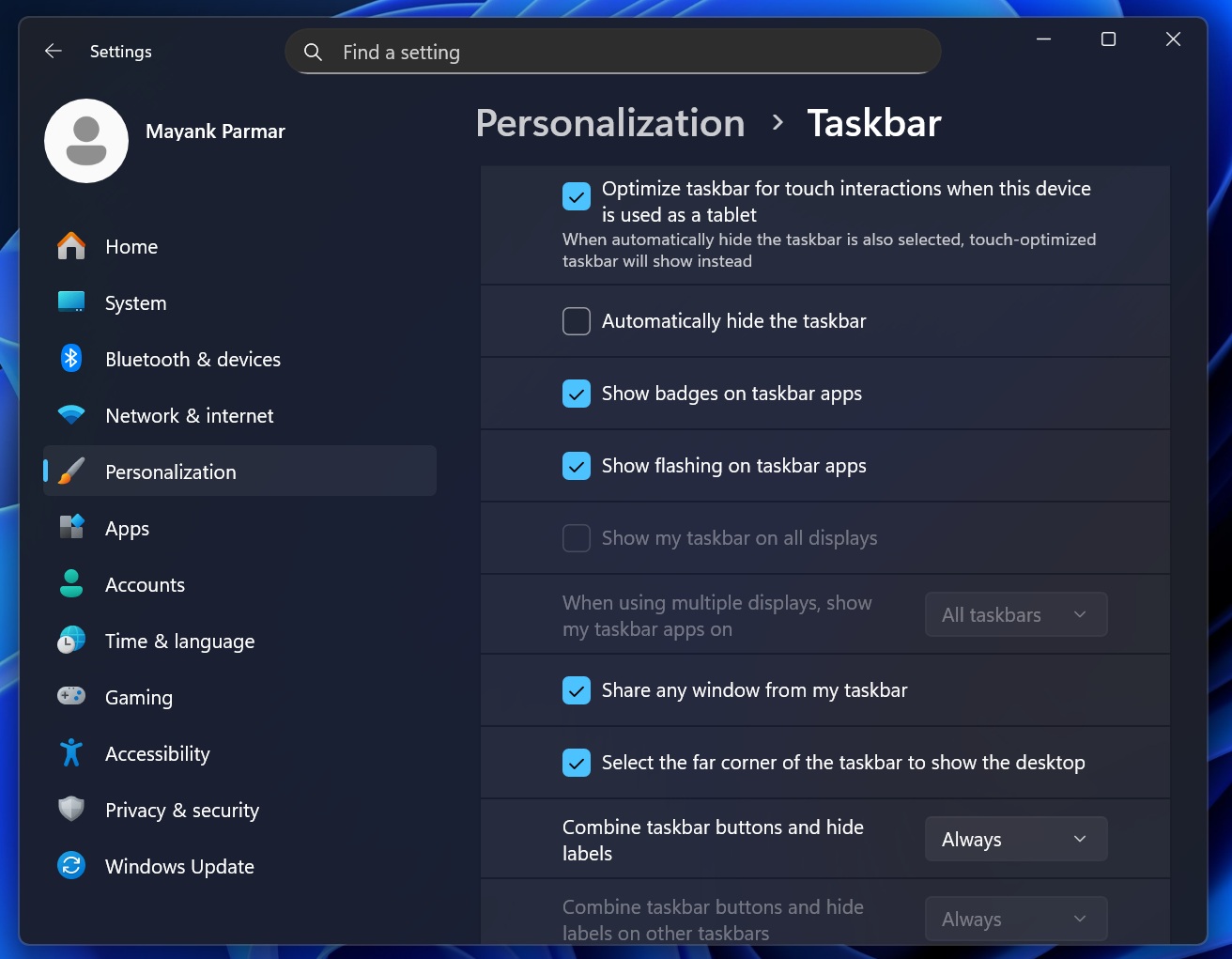
Task: Open the Mayank Parmar account profile
Action: point(86,141)
